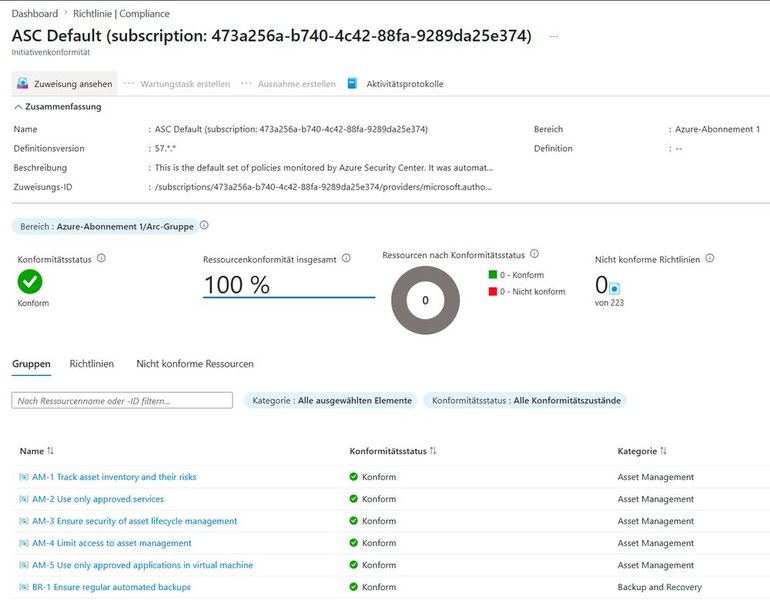Switch to the Gruppen tab
Viewport: 770px width, 600px height.
[x=31, y=364]
